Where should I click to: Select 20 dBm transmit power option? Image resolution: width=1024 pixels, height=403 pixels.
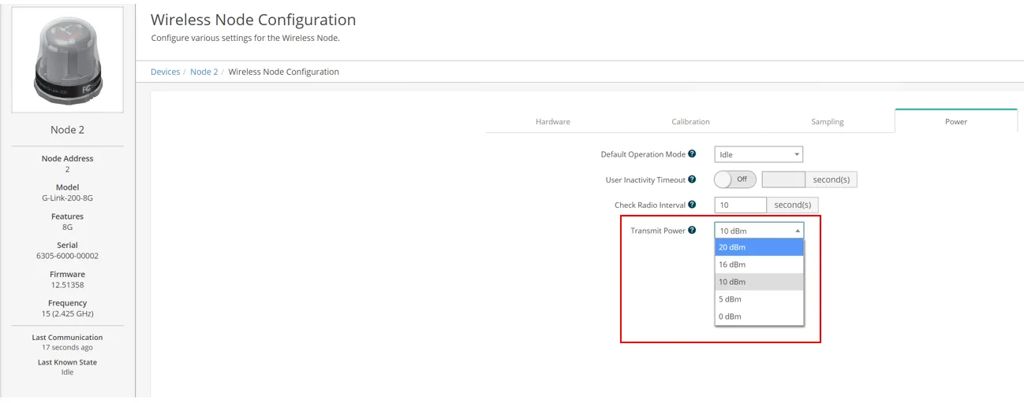(x=759, y=248)
